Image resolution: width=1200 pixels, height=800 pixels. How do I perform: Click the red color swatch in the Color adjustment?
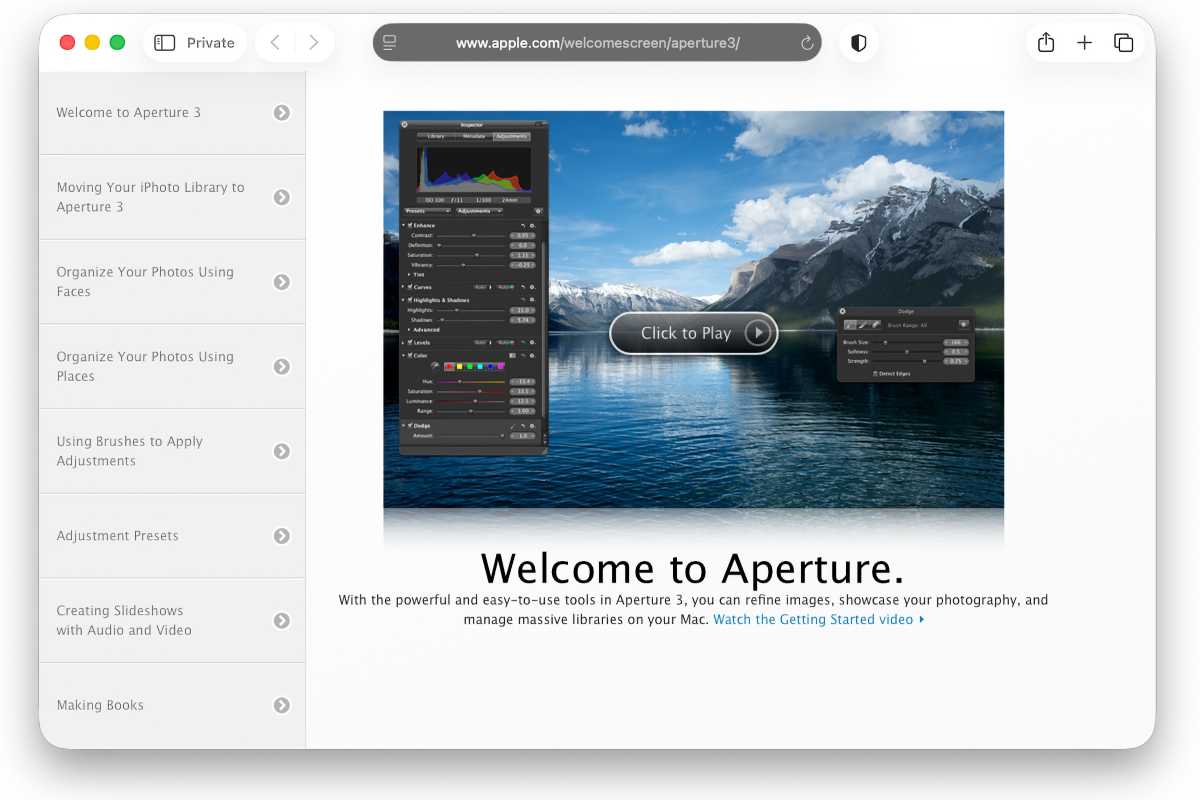(449, 366)
